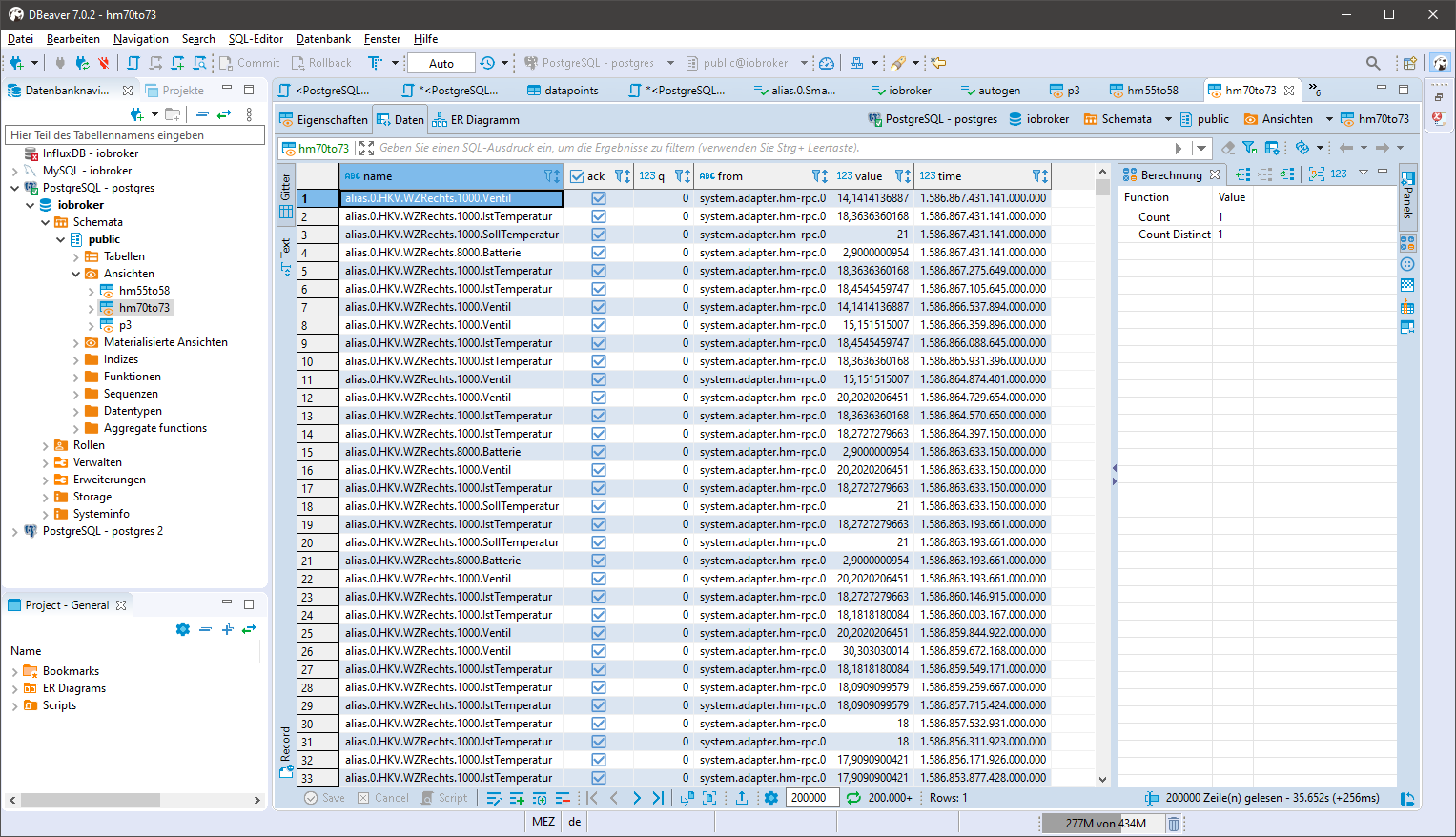
Task: Click the Project panel settings gear icon
Action: click(183, 629)
